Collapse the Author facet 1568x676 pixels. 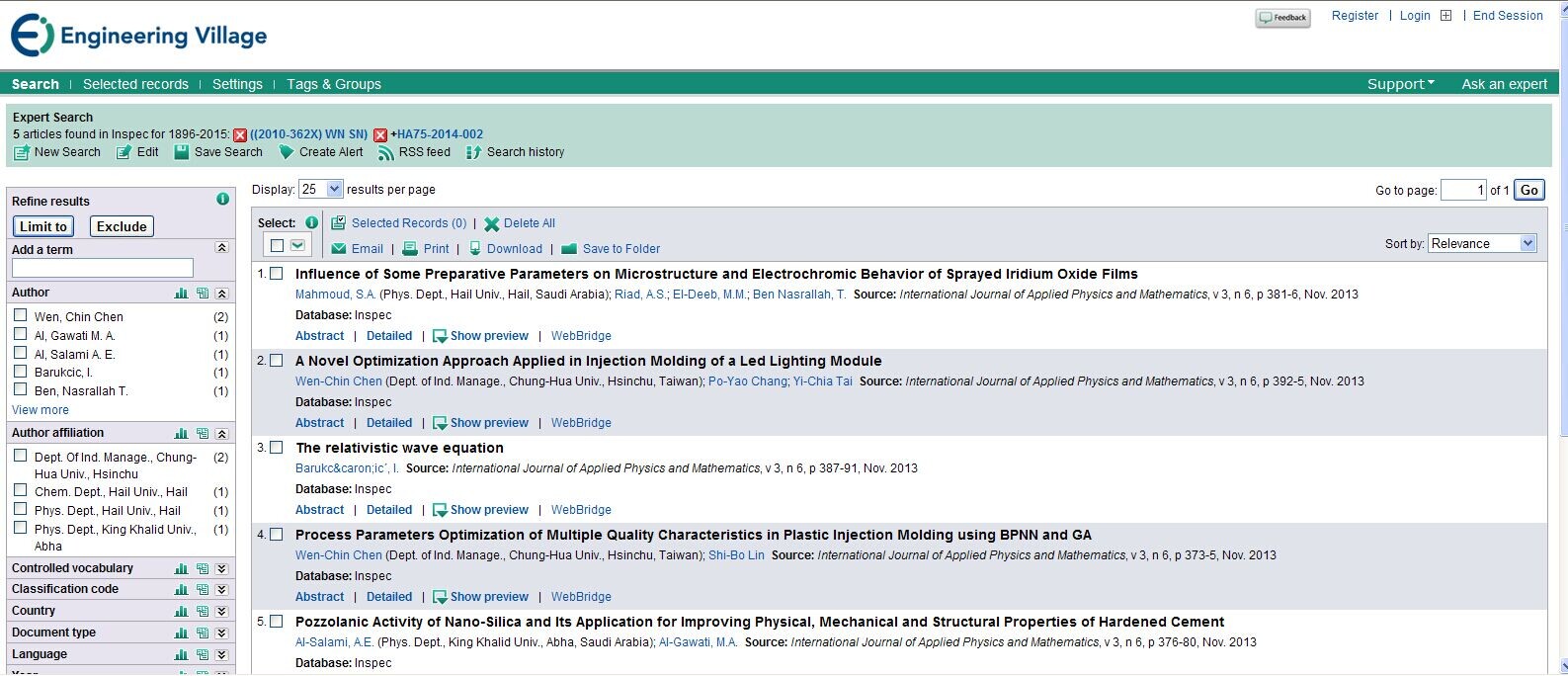[222, 294]
